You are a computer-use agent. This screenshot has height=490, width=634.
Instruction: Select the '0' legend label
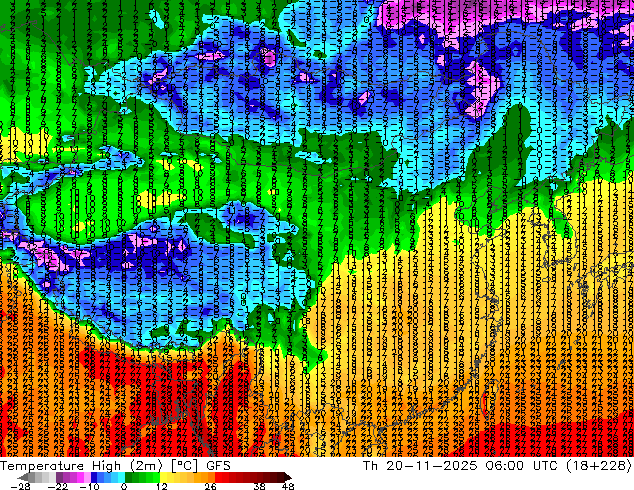[x=124, y=486]
